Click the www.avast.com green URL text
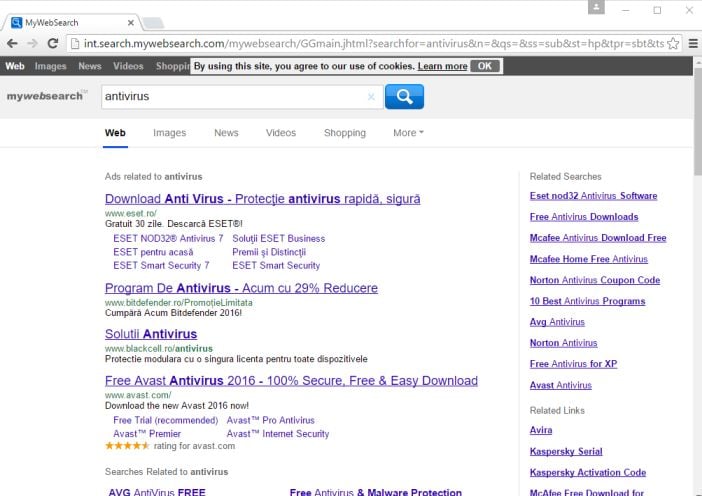Image resolution: width=702 pixels, height=496 pixels. 138,395
